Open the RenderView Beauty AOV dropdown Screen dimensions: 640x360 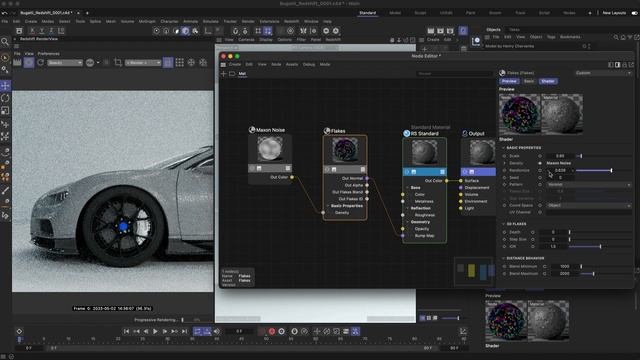(x=65, y=62)
